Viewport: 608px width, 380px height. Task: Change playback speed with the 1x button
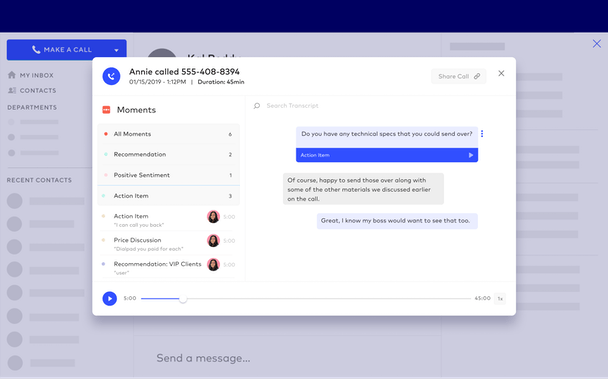(x=500, y=299)
